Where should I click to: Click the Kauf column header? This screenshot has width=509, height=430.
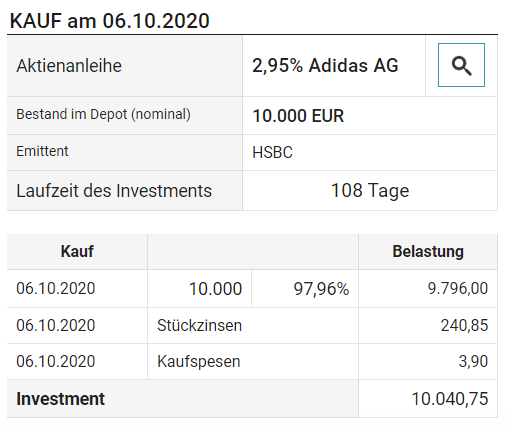click(77, 251)
